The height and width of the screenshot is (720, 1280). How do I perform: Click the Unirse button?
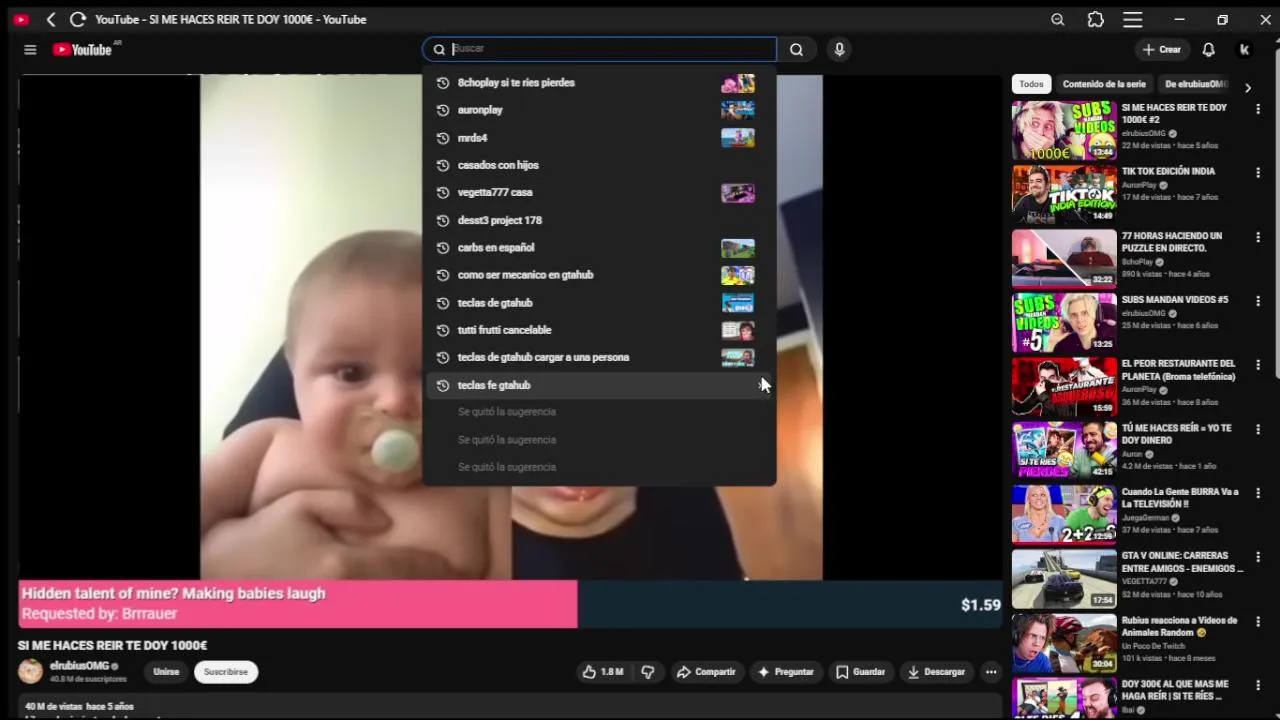(166, 672)
